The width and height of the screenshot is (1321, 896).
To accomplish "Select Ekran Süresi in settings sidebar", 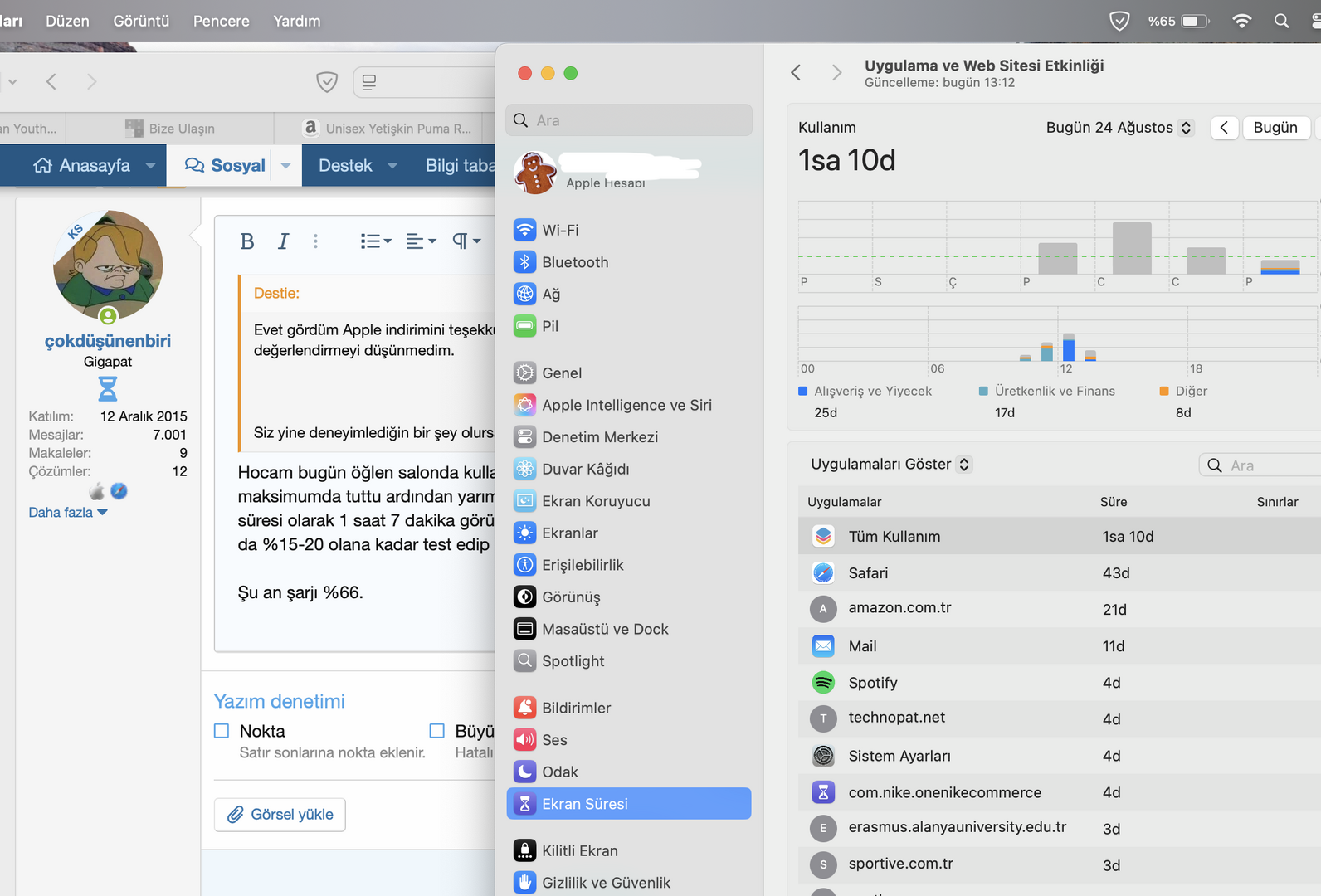I will (x=628, y=804).
